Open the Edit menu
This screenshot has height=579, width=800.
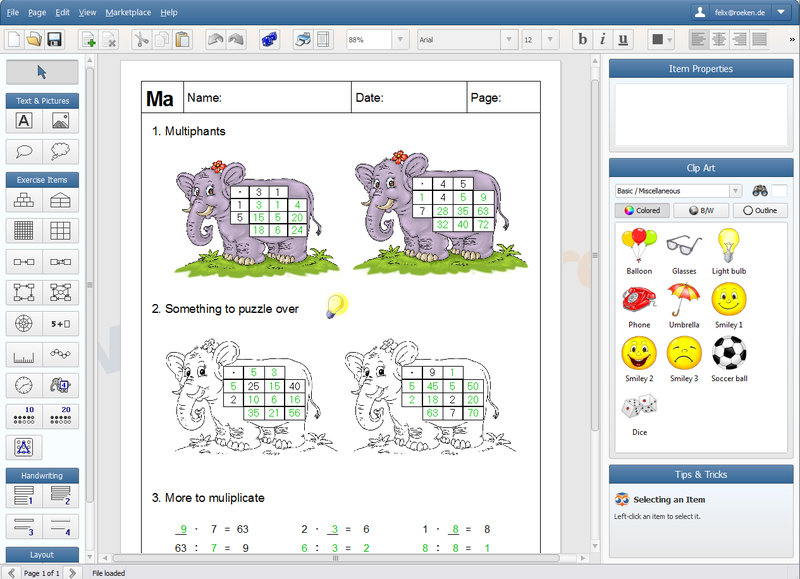pyautogui.click(x=62, y=12)
